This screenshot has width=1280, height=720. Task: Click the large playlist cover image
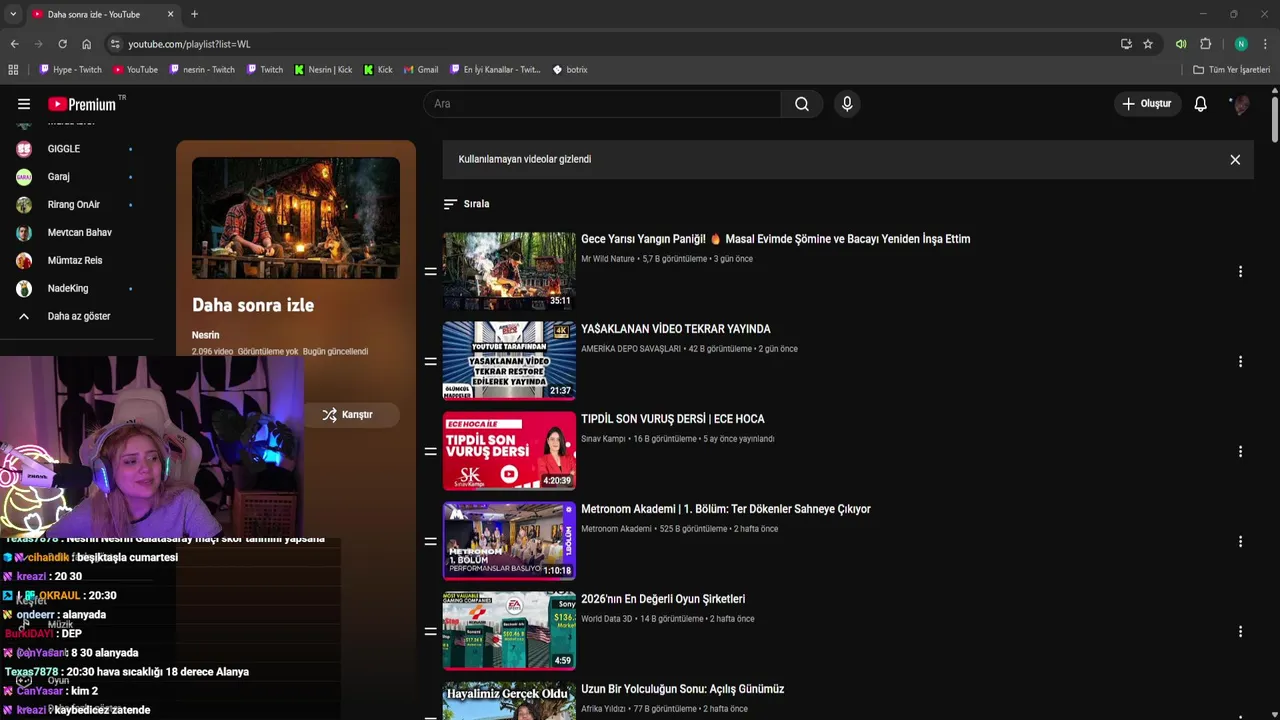point(296,218)
